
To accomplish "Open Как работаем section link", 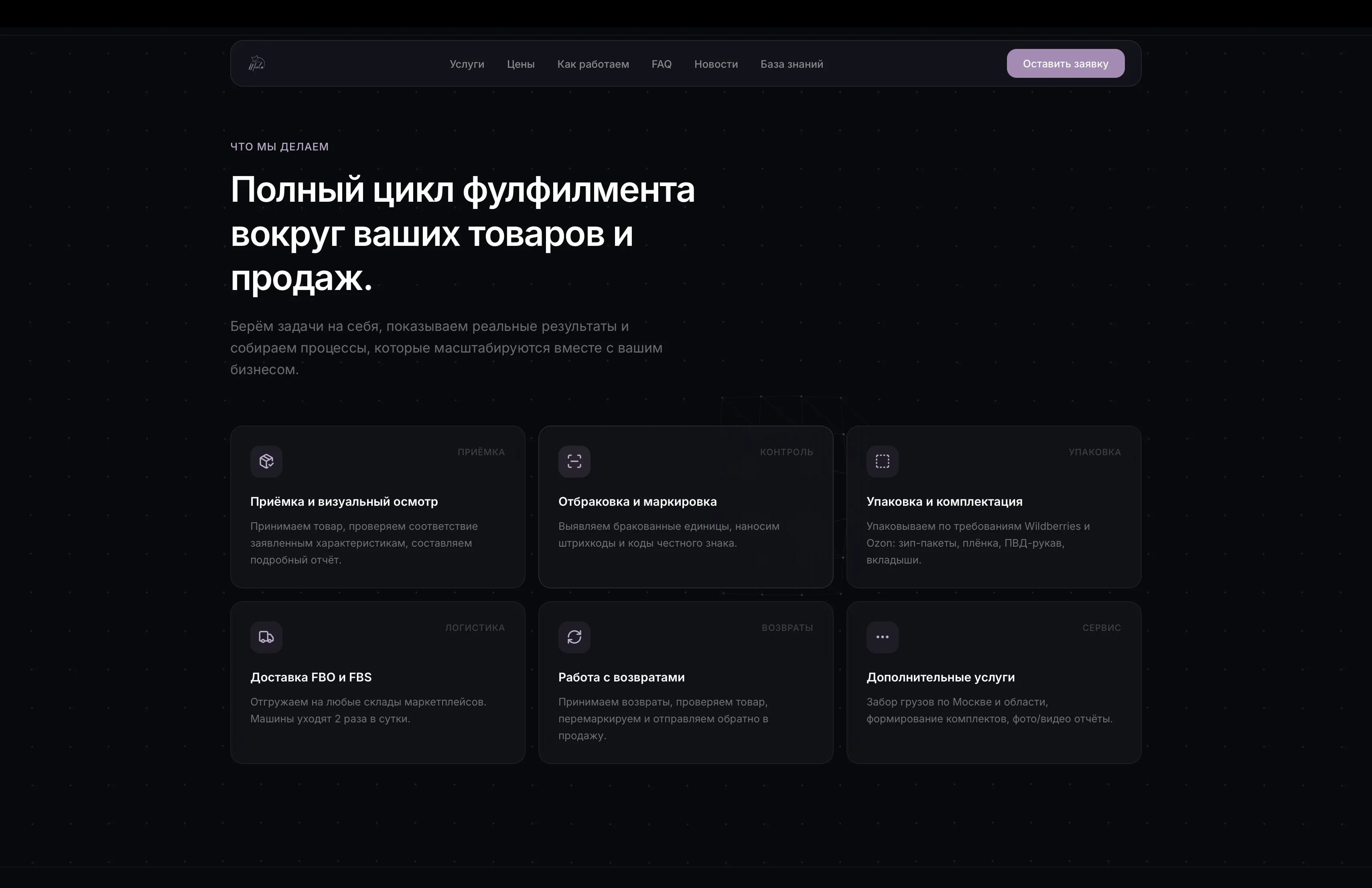I will 593,64.
